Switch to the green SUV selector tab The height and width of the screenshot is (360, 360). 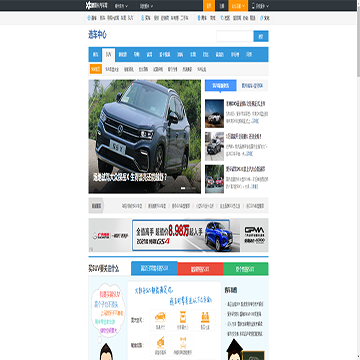[x=246, y=269]
